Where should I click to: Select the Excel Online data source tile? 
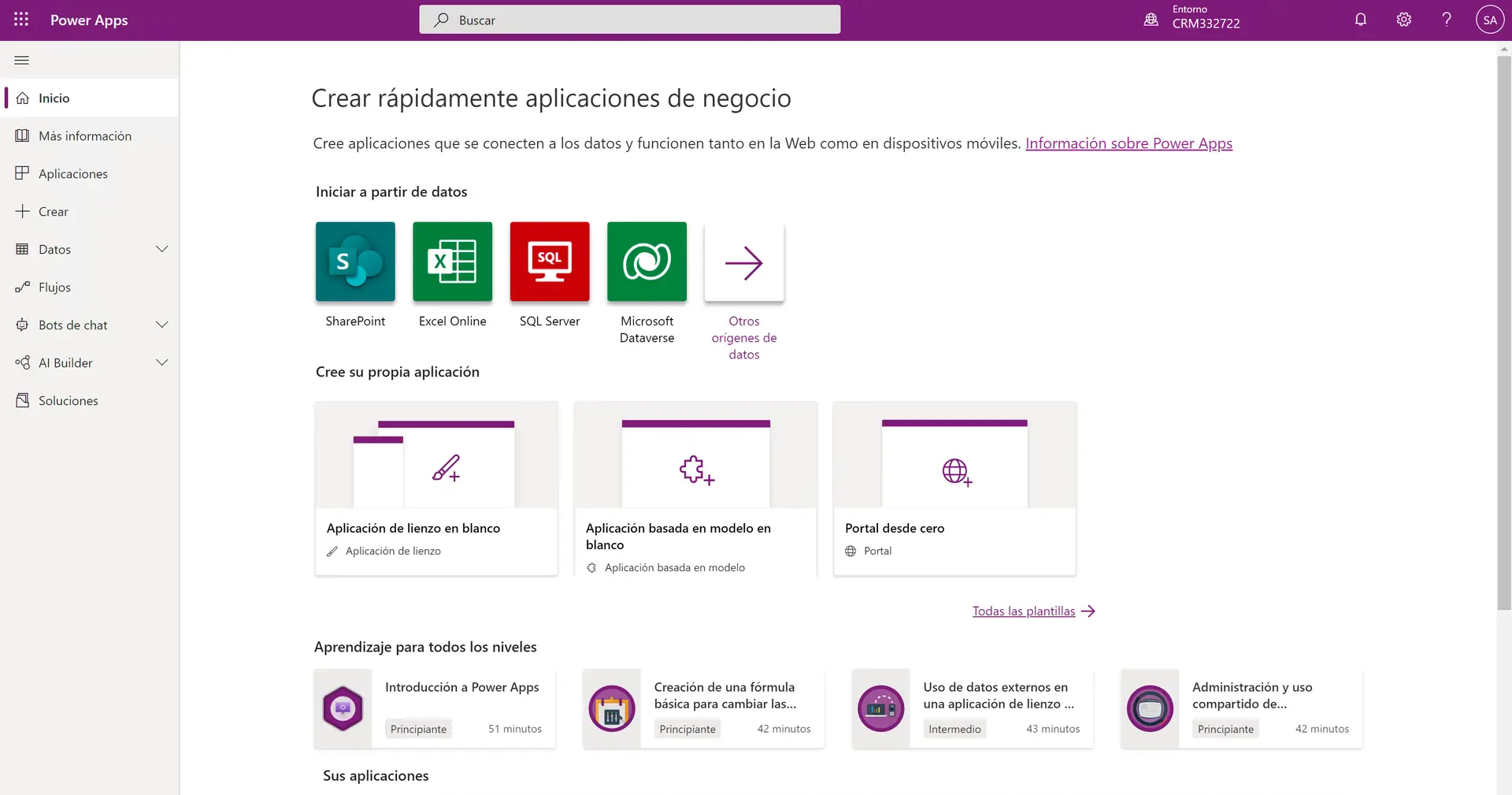453,262
